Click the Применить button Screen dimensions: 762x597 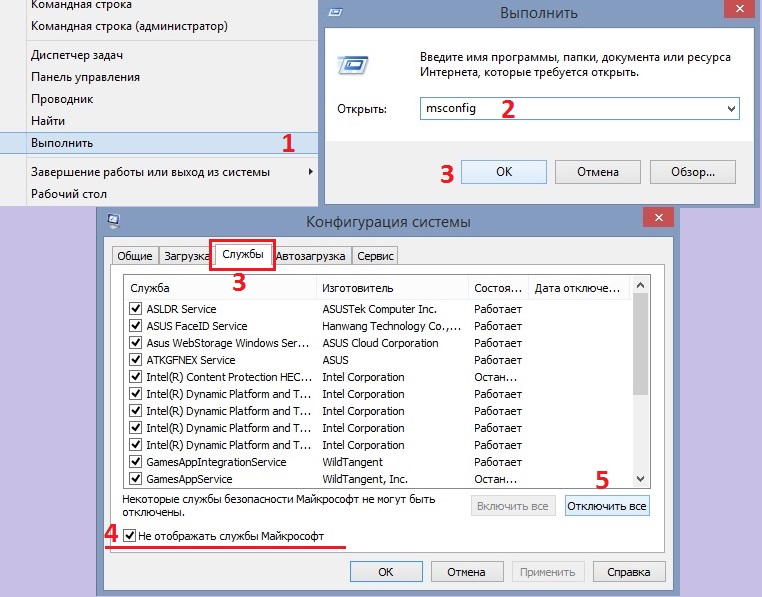click(x=548, y=572)
